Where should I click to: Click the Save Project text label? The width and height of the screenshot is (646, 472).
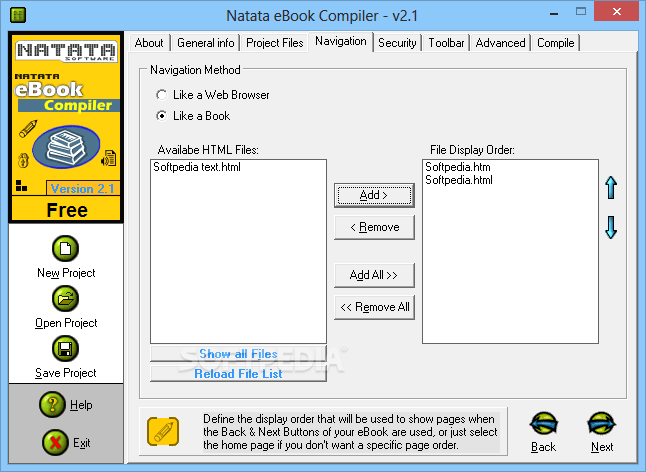click(66, 373)
